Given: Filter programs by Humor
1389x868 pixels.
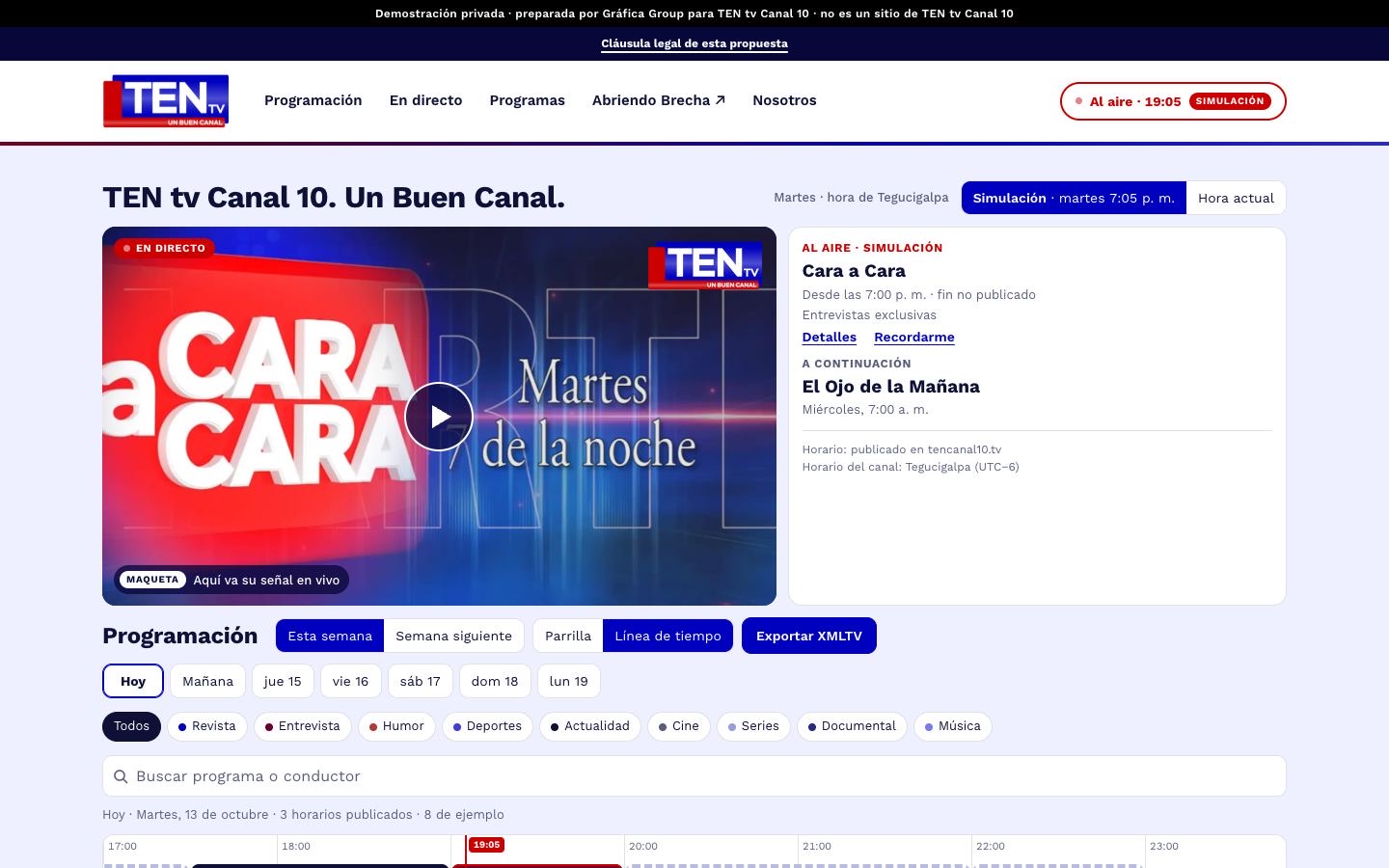Looking at the screenshot, I should coord(396,726).
